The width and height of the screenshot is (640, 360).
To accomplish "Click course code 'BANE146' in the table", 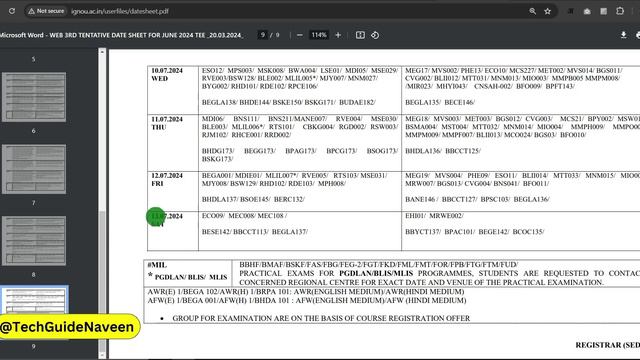I will pos(421,200).
